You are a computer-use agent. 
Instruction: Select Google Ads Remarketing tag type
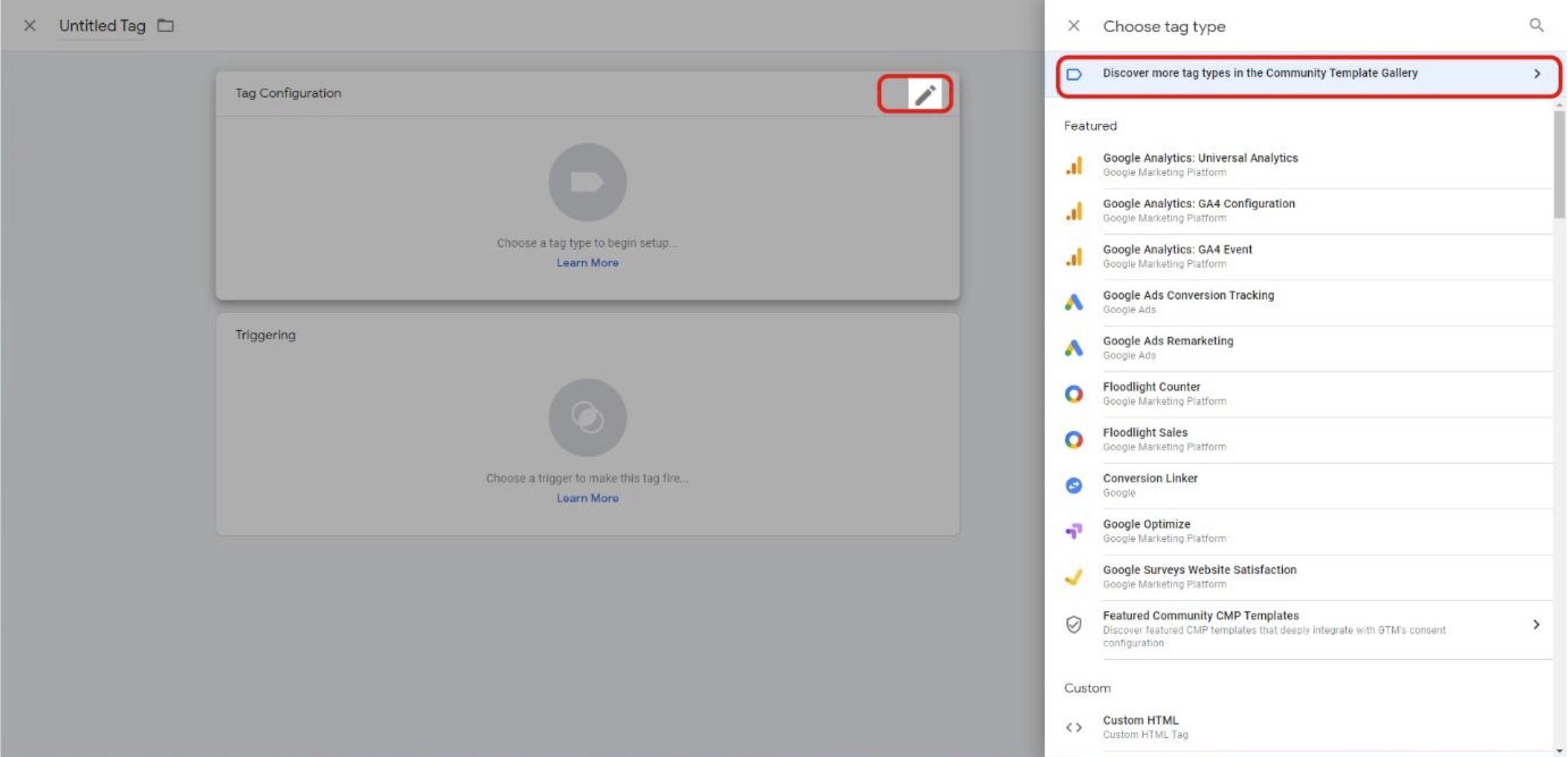point(1168,347)
